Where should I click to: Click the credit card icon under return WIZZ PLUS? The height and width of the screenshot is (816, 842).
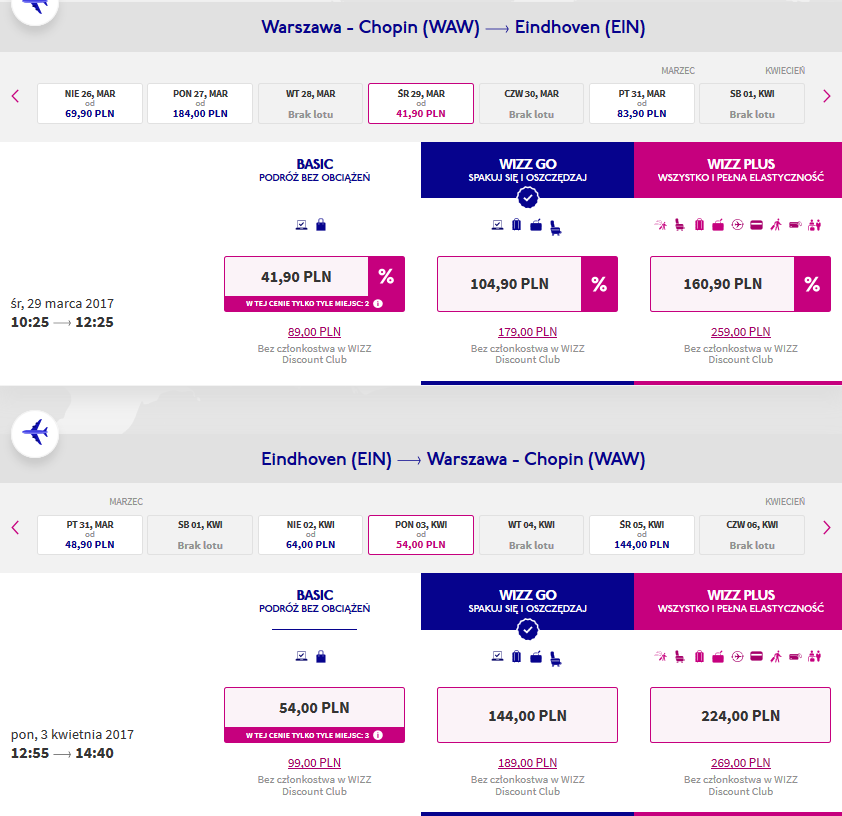(757, 656)
